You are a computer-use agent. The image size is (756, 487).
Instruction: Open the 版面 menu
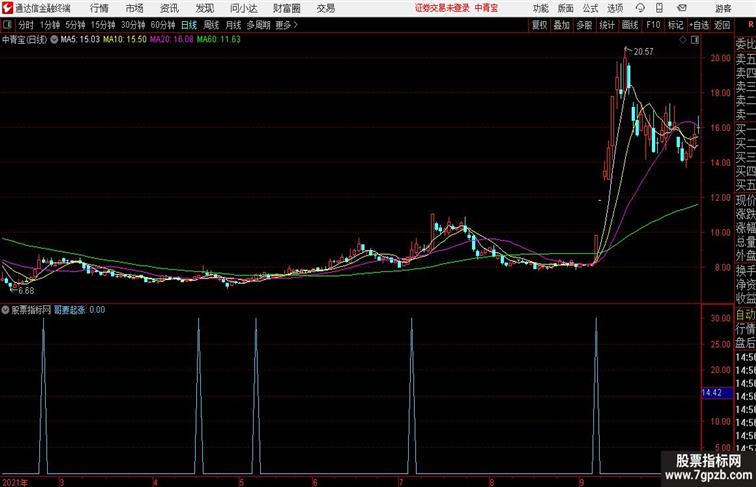pos(566,8)
